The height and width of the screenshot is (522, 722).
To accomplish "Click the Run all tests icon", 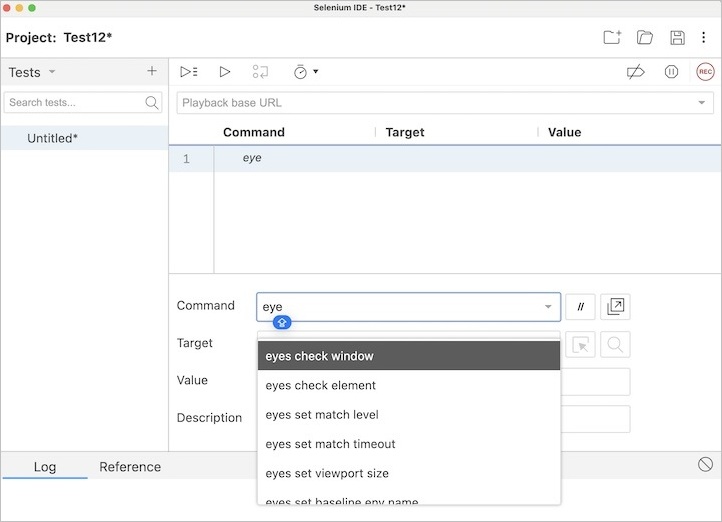I will tap(188, 72).
